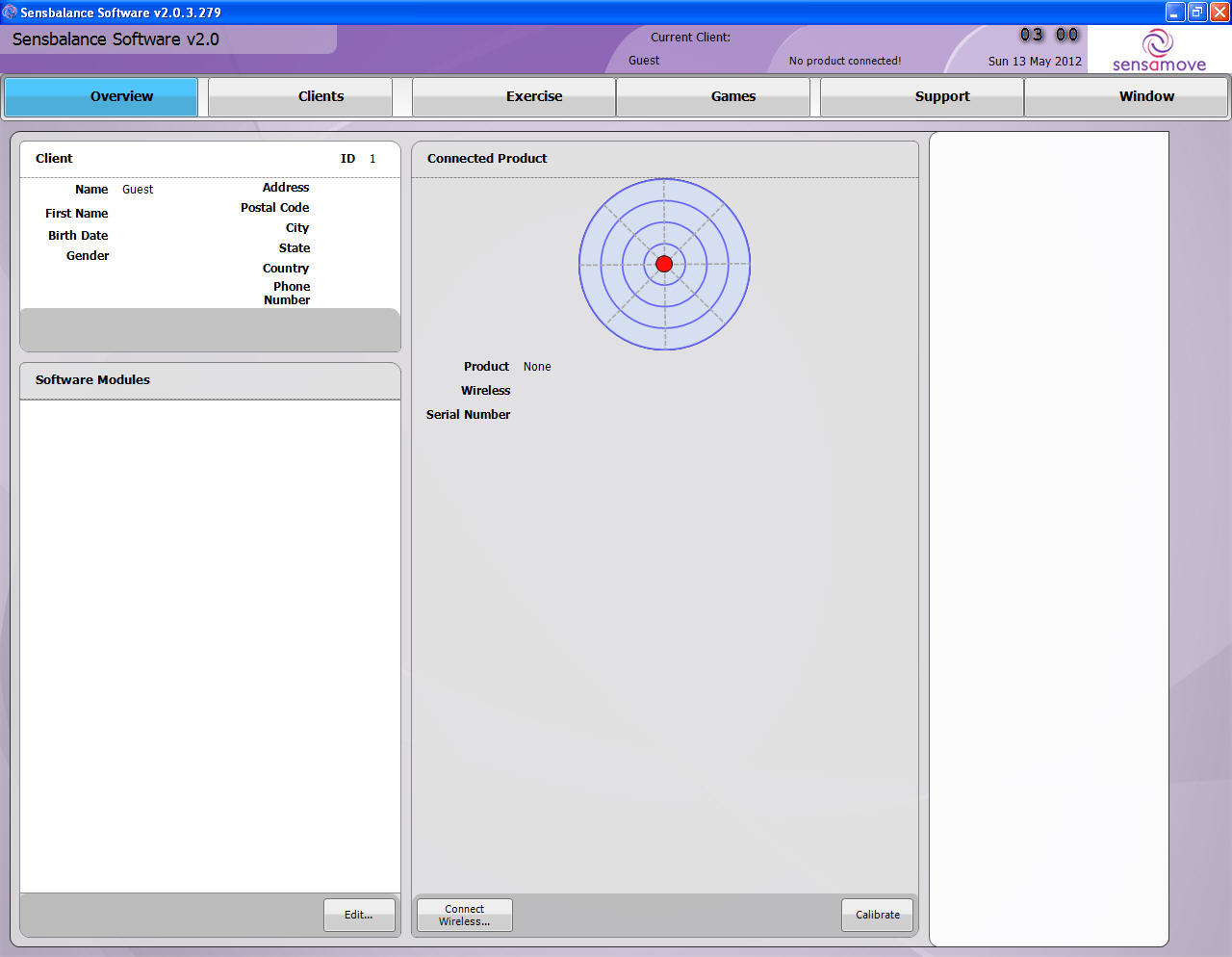Viewport: 1232px width, 957px height.
Task: Restore down the Sensbalance window
Action: (1197, 12)
